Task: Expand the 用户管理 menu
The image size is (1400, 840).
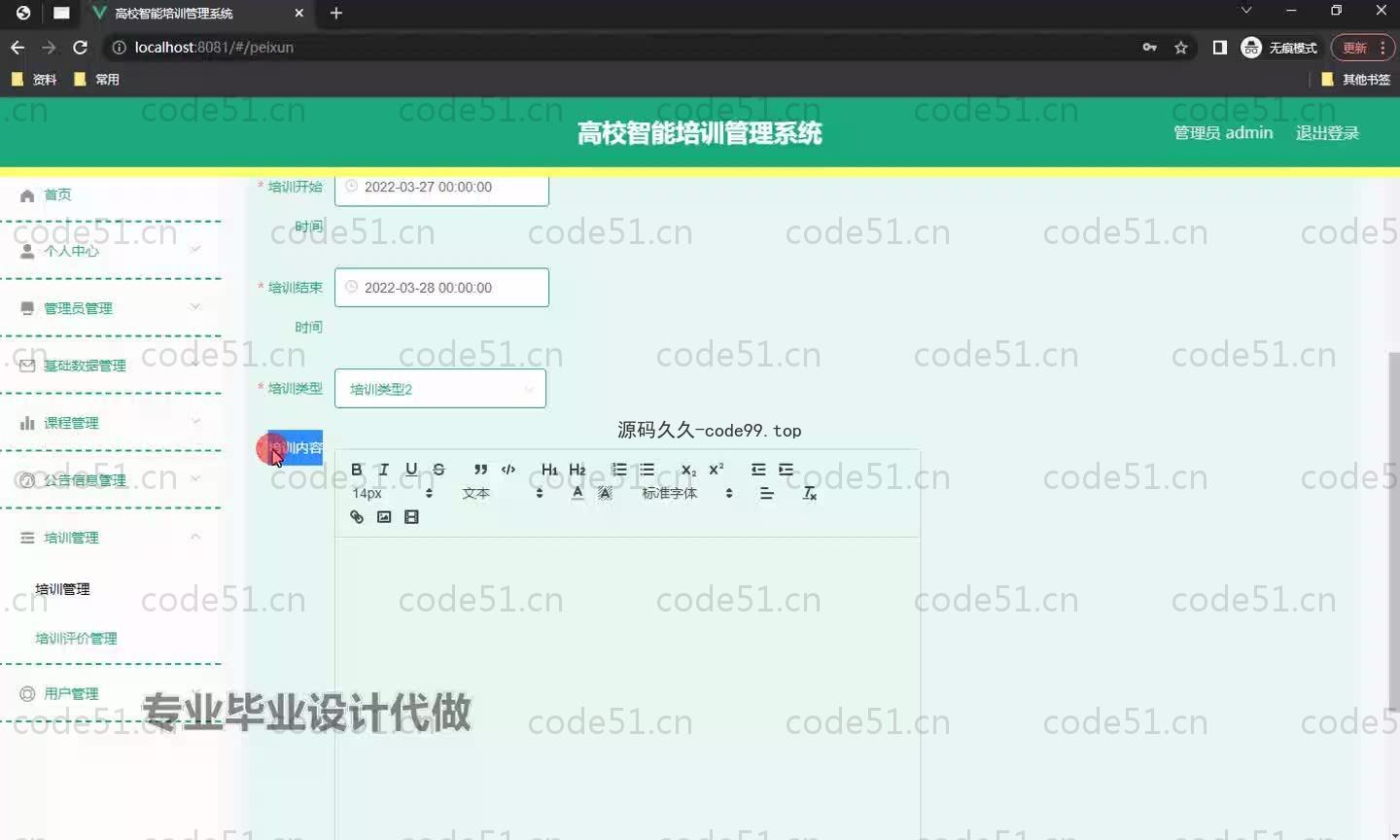Action: 111,693
